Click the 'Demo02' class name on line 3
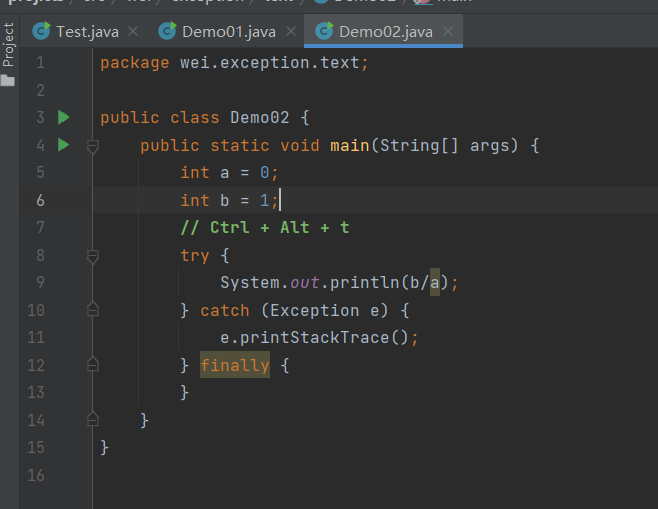 (260, 118)
